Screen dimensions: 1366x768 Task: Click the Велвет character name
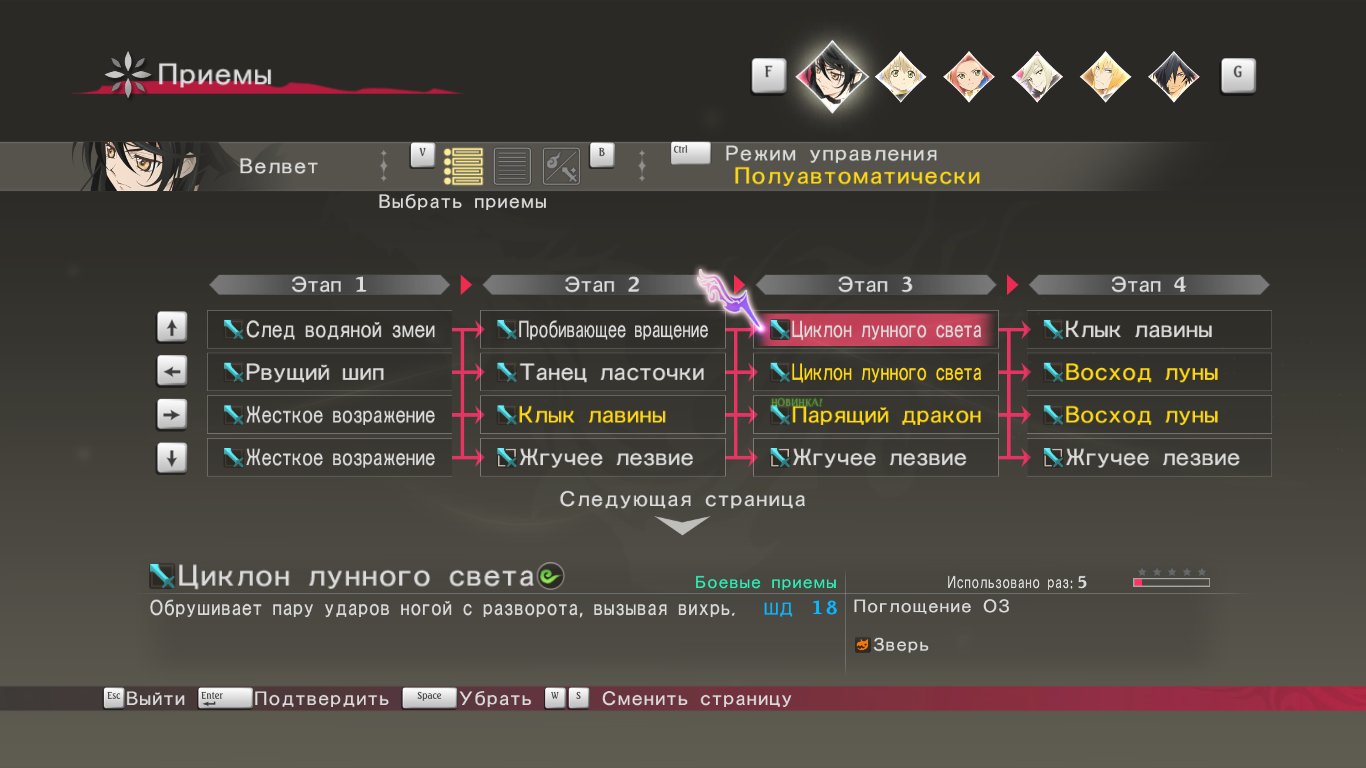tap(279, 167)
